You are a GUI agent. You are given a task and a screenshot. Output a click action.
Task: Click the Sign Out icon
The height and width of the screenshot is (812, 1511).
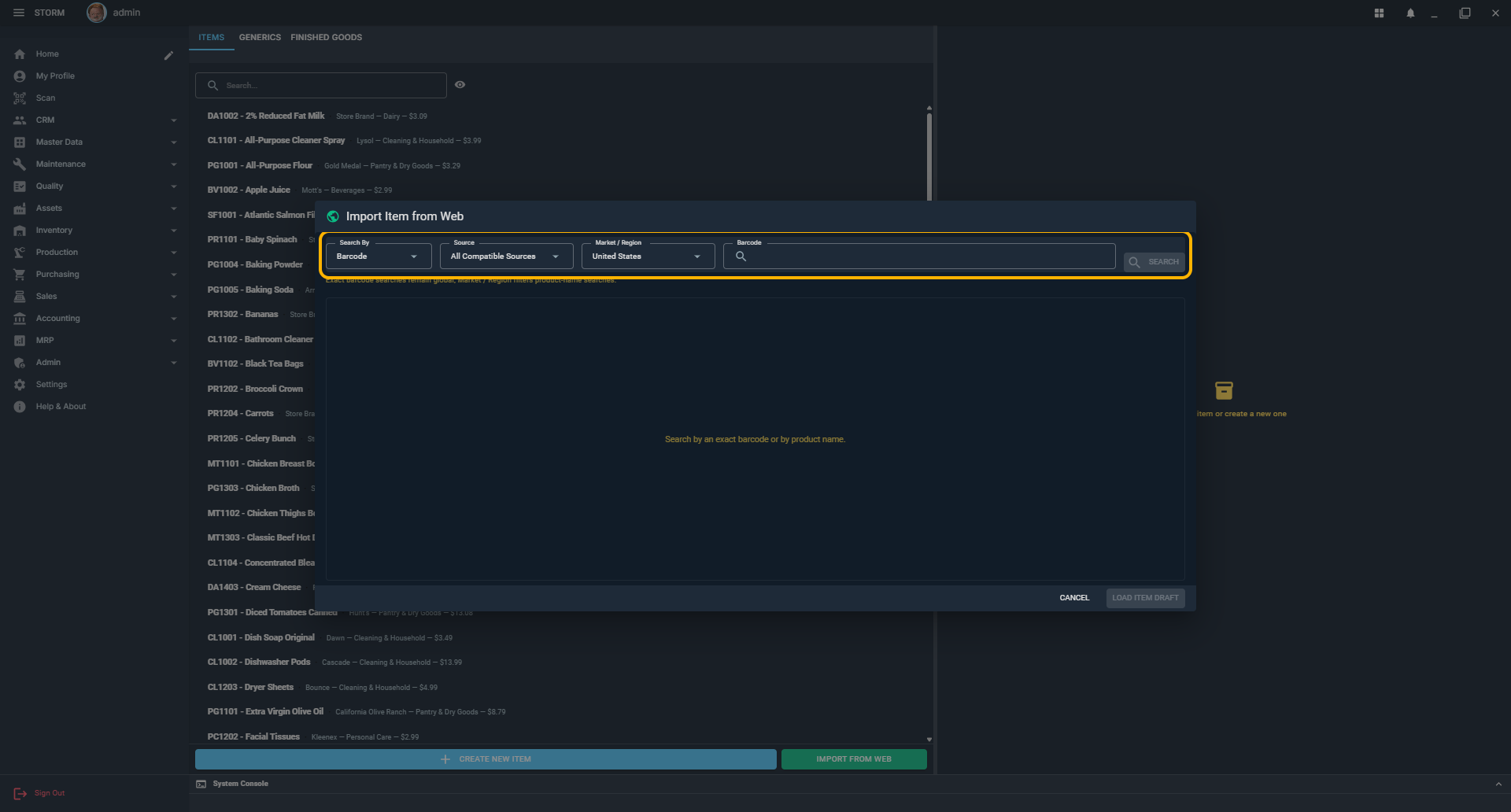(20, 794)
